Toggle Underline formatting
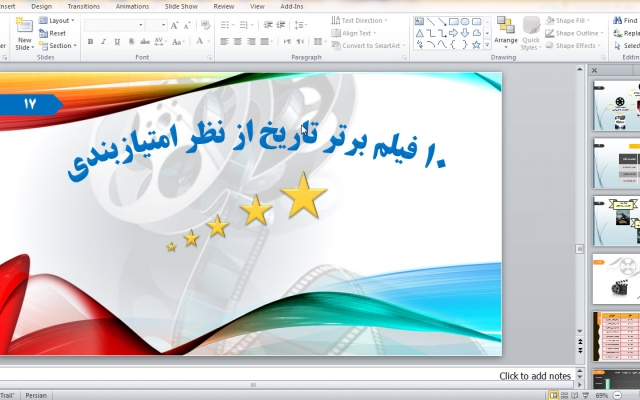The image size is (640, 400). [x=117, y=42]
